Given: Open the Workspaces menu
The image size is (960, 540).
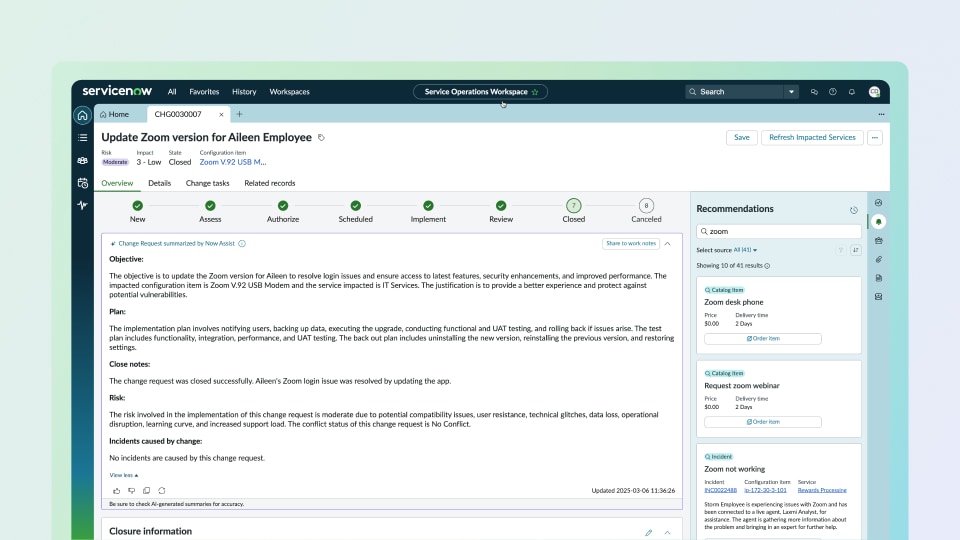Looking at the screenshot, I should 290,92.
